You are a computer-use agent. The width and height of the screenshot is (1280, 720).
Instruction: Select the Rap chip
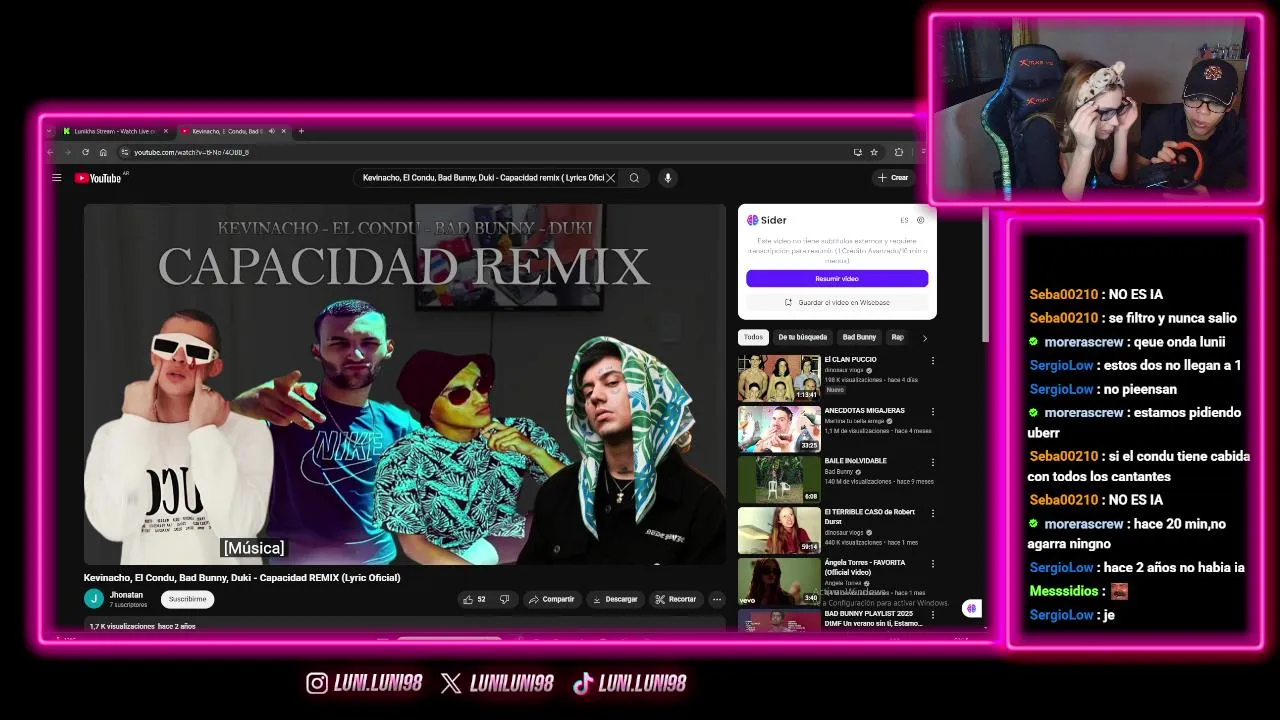[897, 337]
